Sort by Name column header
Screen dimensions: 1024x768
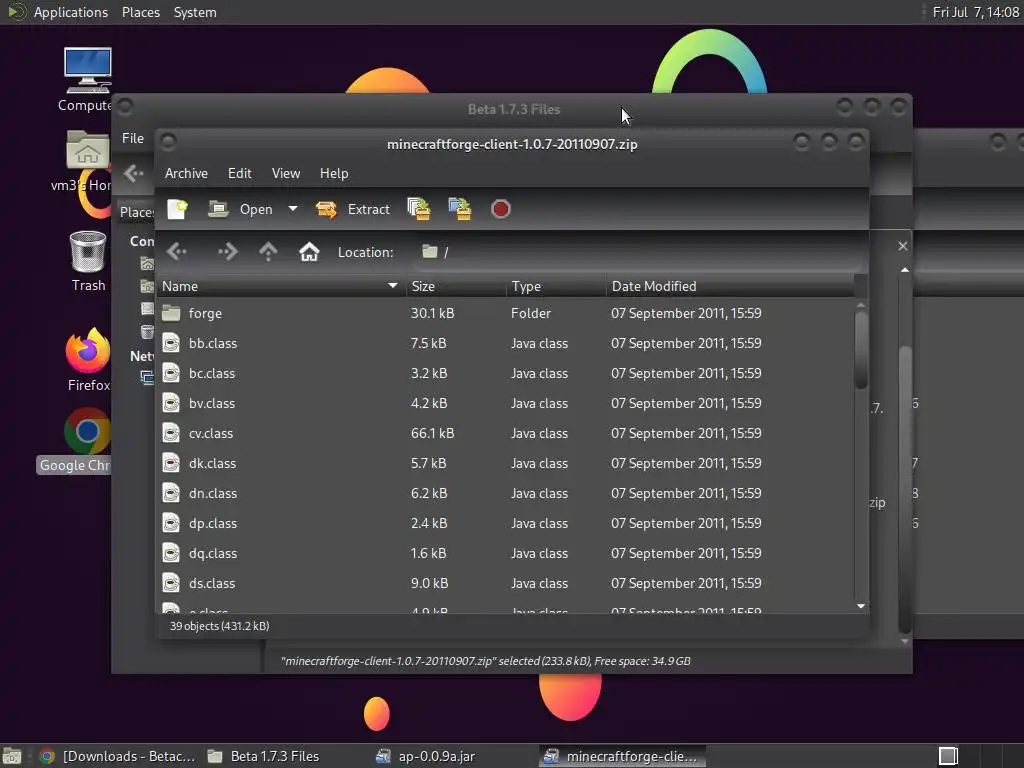click(x=280, y=286)
